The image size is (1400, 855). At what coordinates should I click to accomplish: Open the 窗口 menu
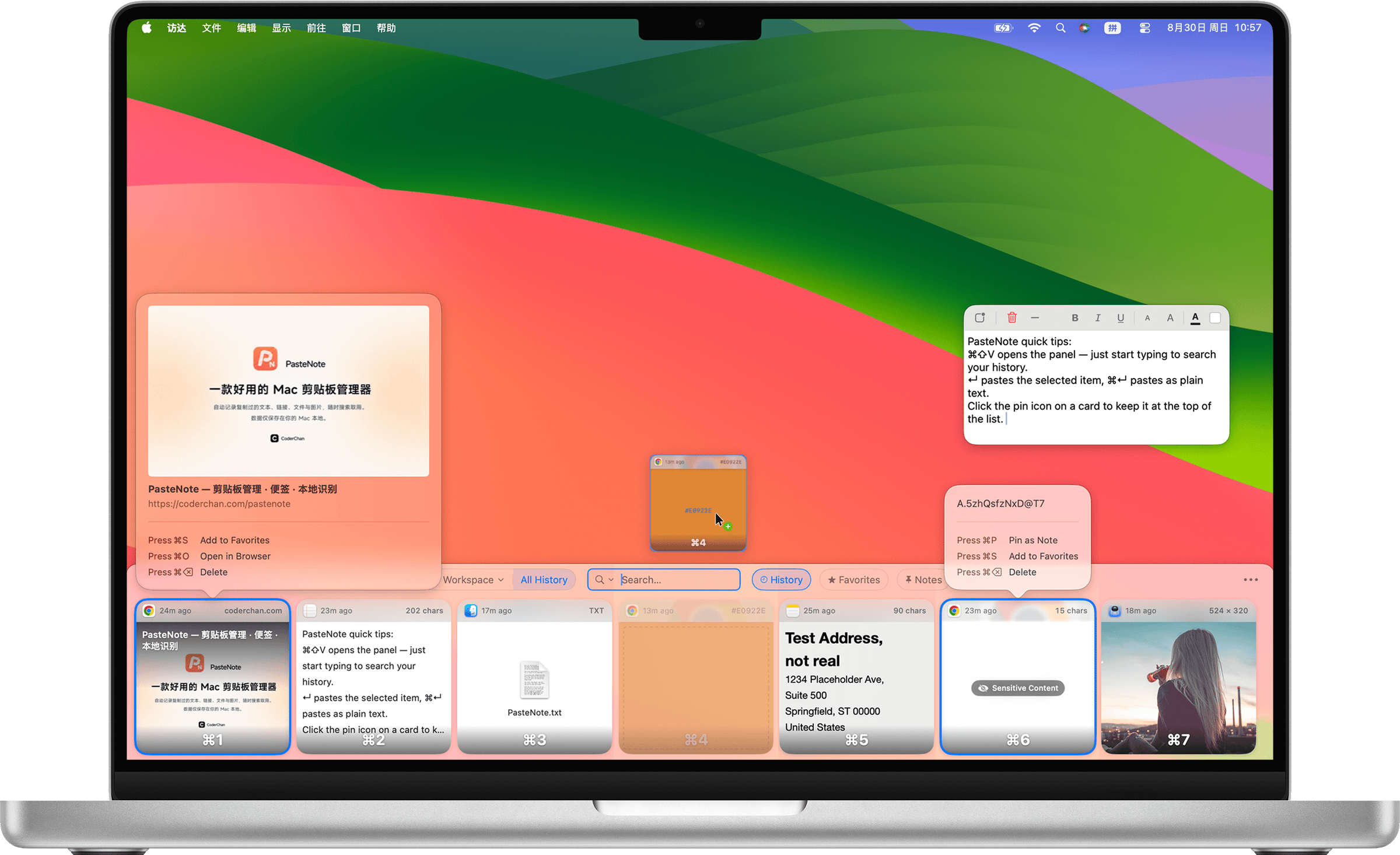[x=351, y=28]
